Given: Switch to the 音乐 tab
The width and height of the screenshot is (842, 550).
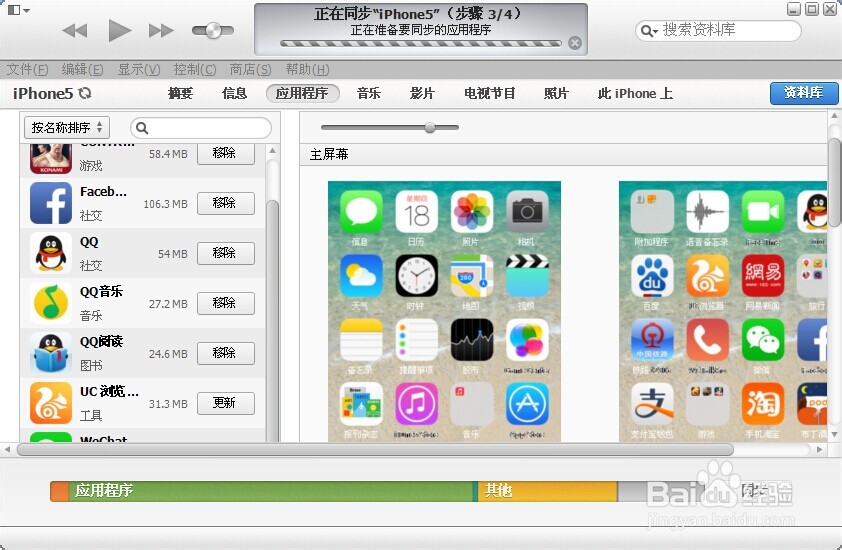Looking at the screenshot, I should [x=369, y=93].
